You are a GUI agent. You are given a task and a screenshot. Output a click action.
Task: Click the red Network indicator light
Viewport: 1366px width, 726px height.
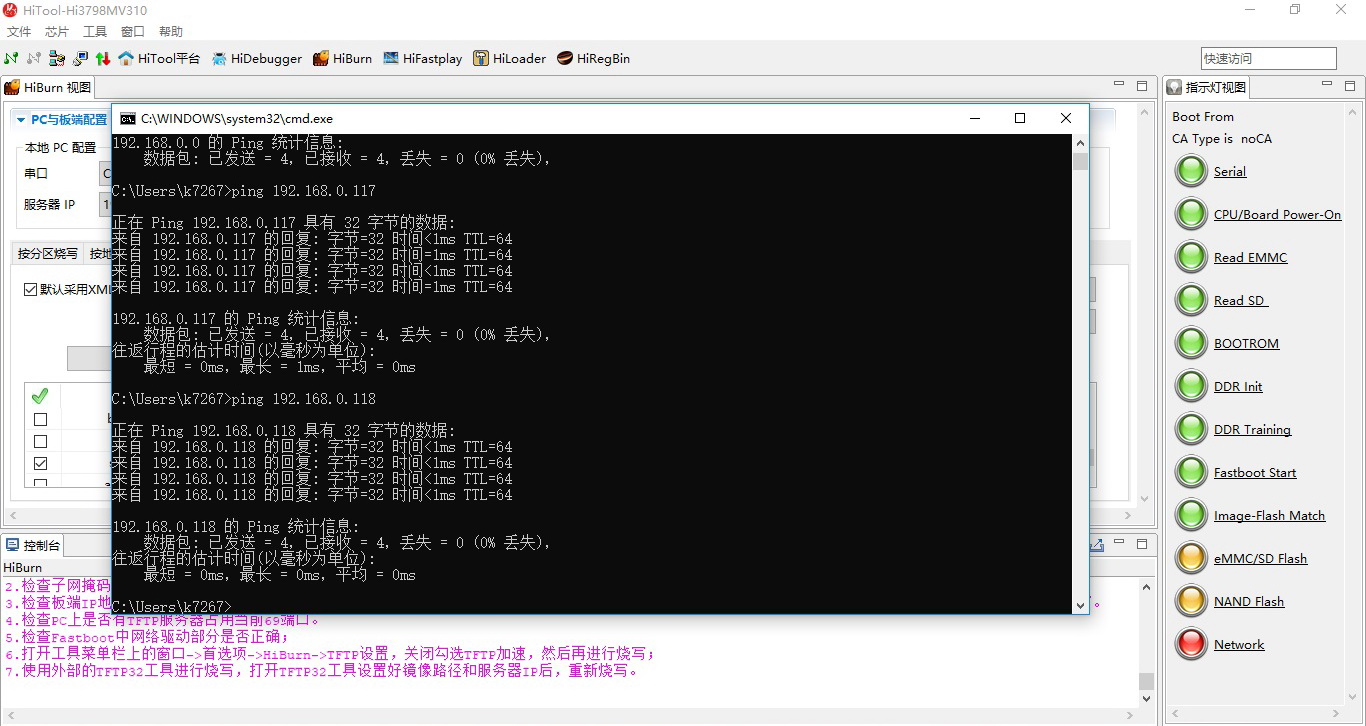pos(1191,645)
